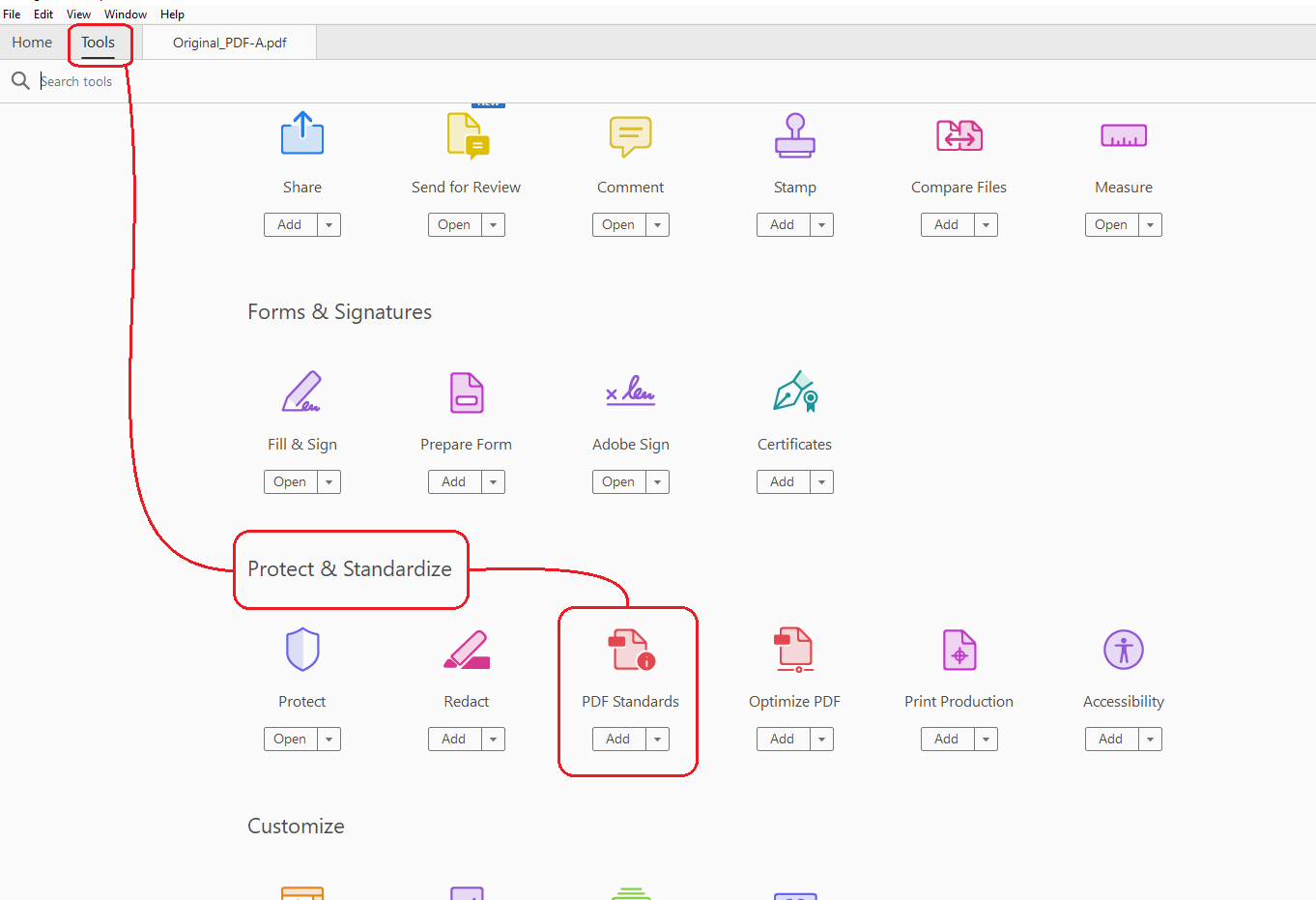This screenshot has height=900, width=1316.
Task: Select the Share tool icon
Action: tap(301, 134)
